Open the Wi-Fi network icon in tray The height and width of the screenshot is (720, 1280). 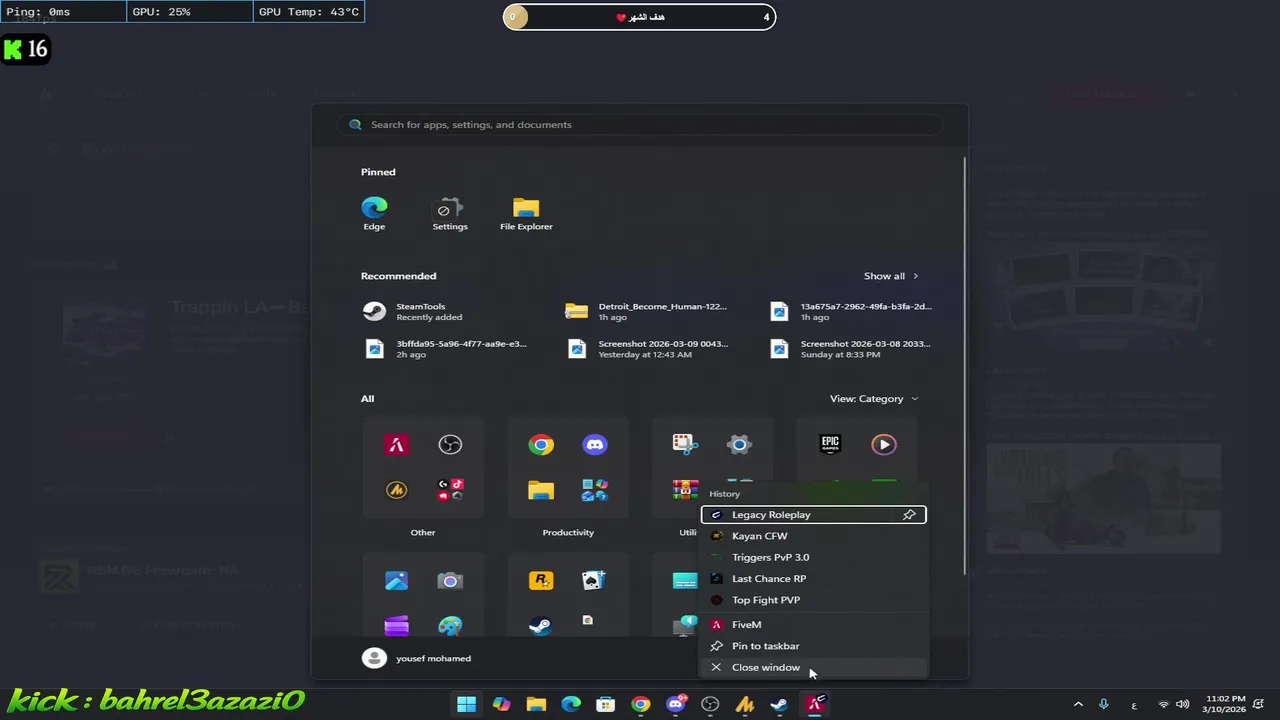click(1163, 704)
